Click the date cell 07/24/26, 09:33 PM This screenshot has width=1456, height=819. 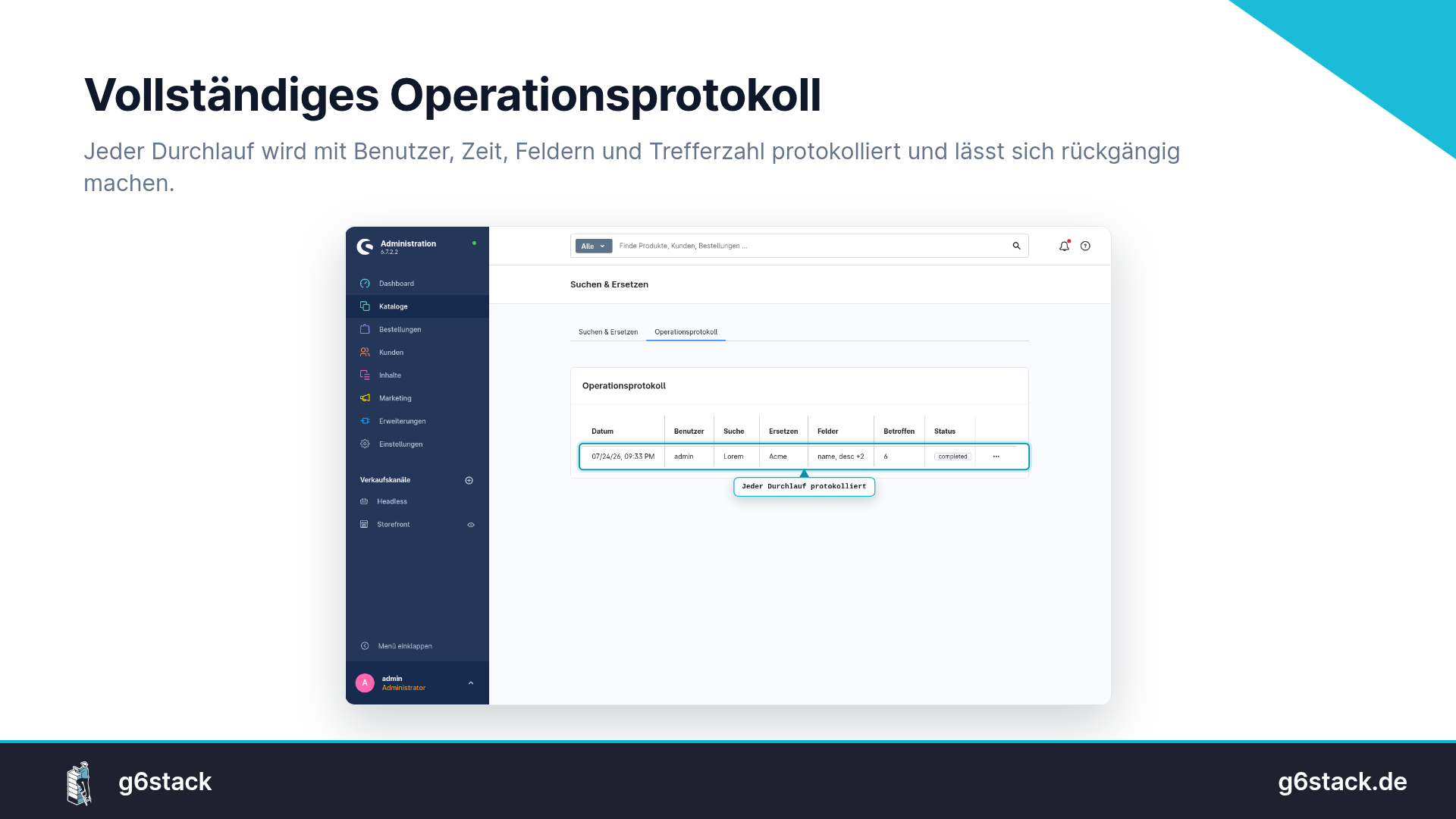pyautogui.click(x=623, y=457)
